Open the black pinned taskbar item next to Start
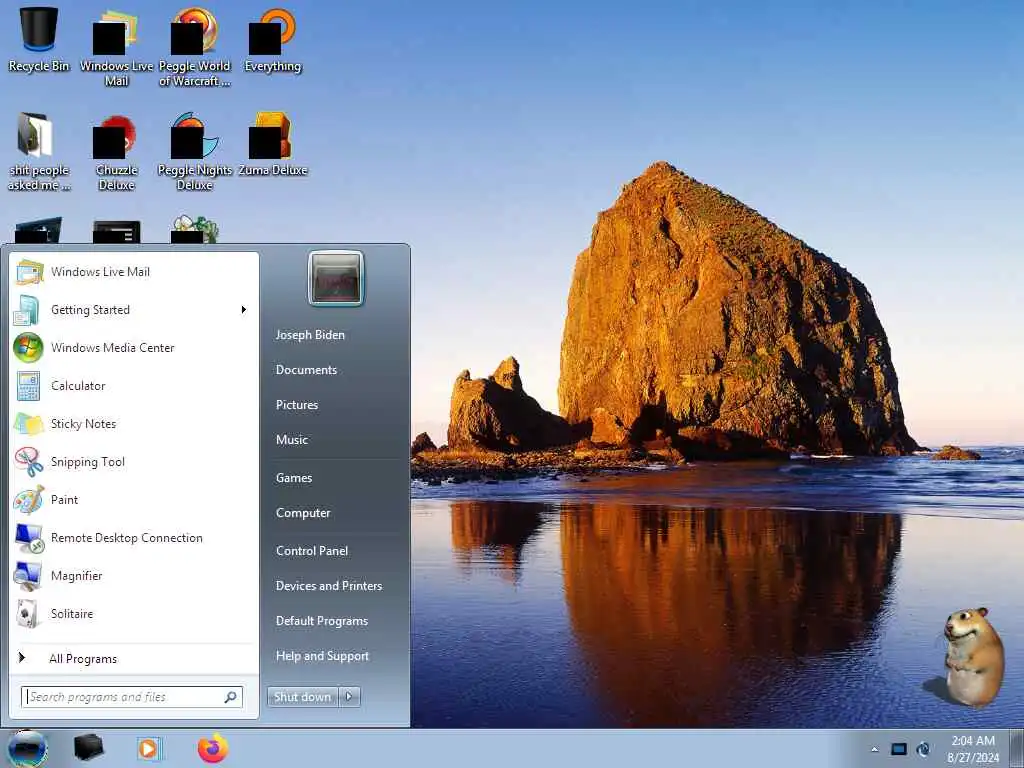The width and height of the screenshot is (1024, 768). tap(88, 748)
